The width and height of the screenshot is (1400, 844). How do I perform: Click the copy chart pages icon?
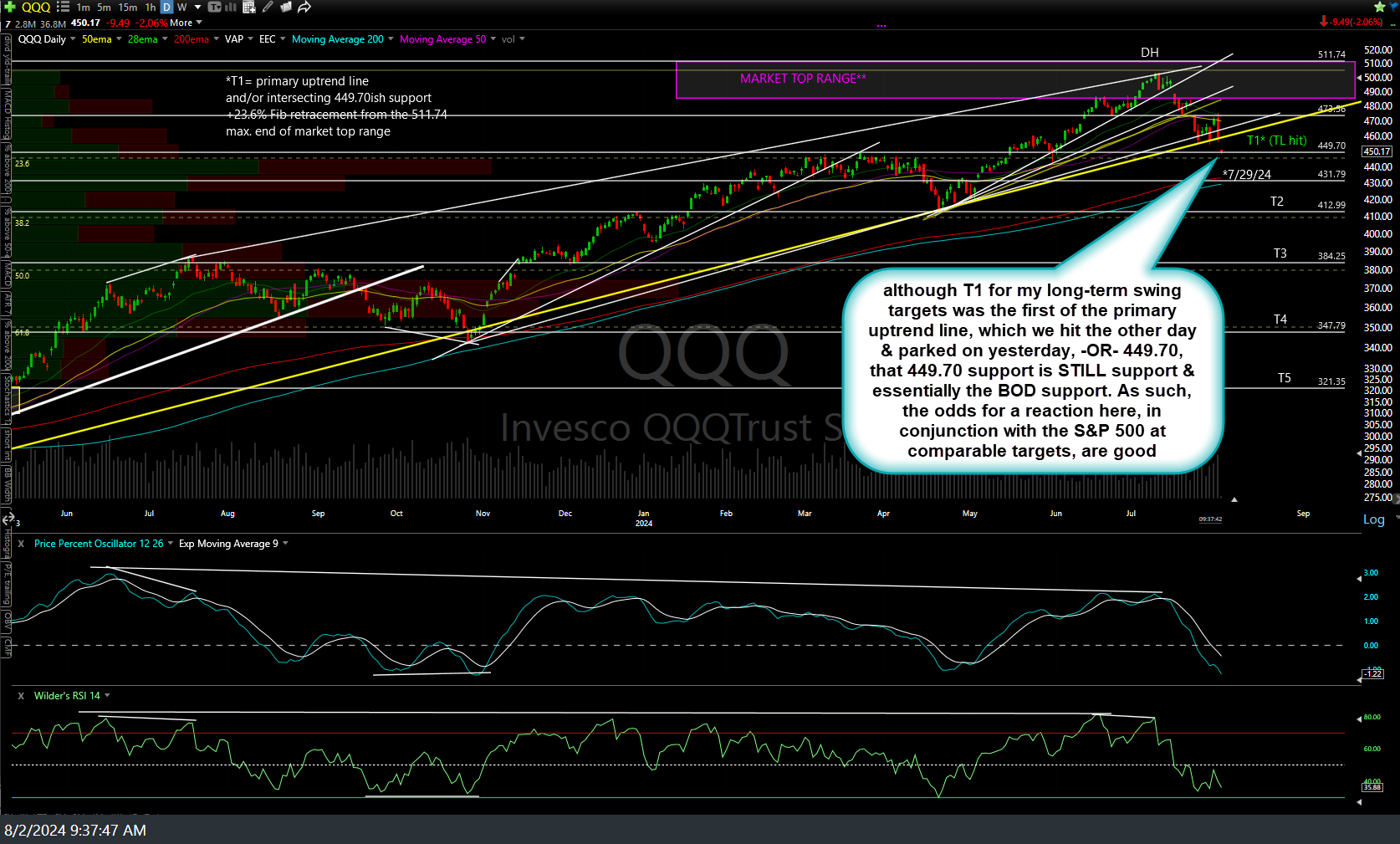tap(286, 7)
